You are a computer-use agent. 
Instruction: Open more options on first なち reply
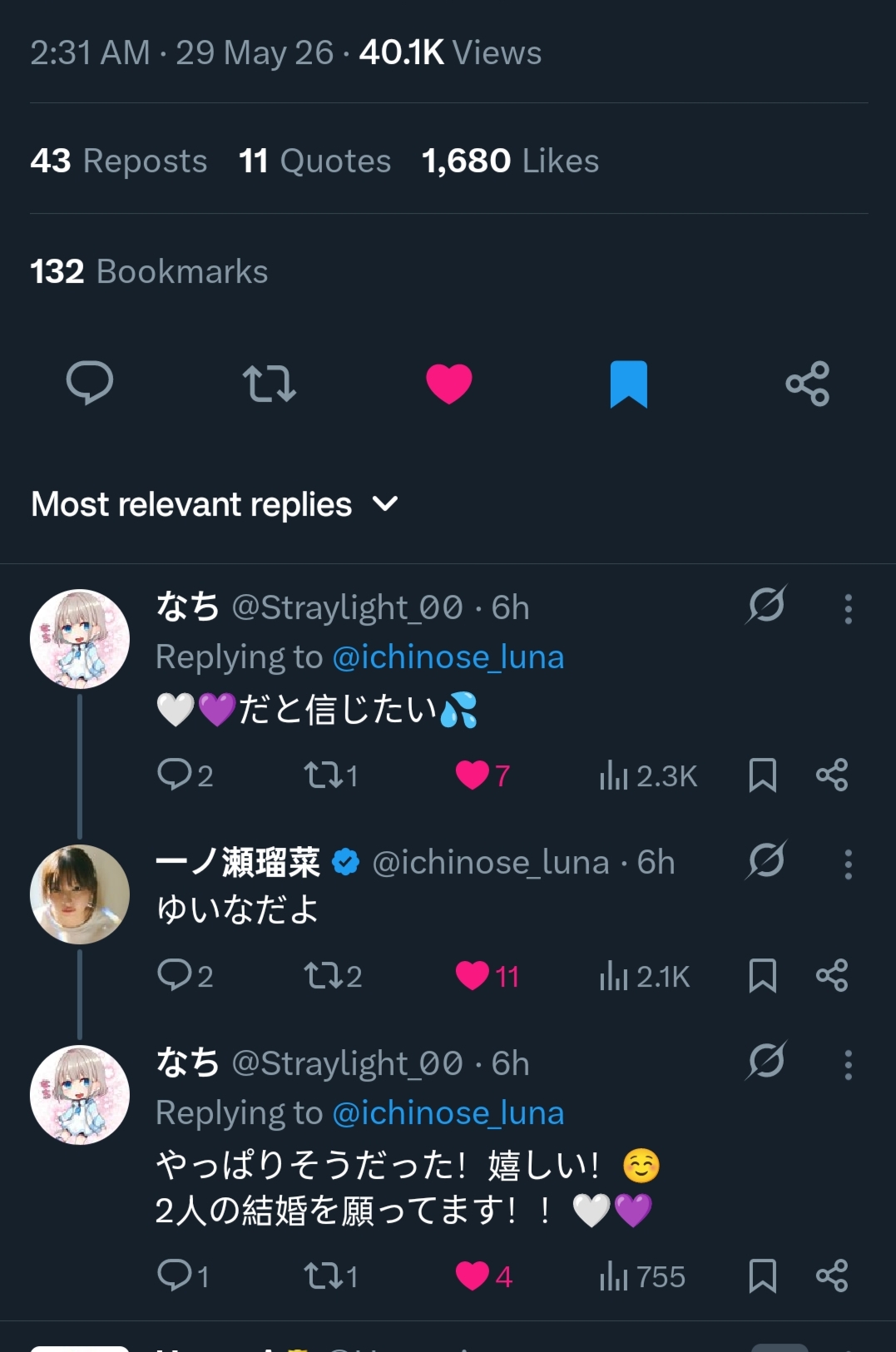pos(848,609)
